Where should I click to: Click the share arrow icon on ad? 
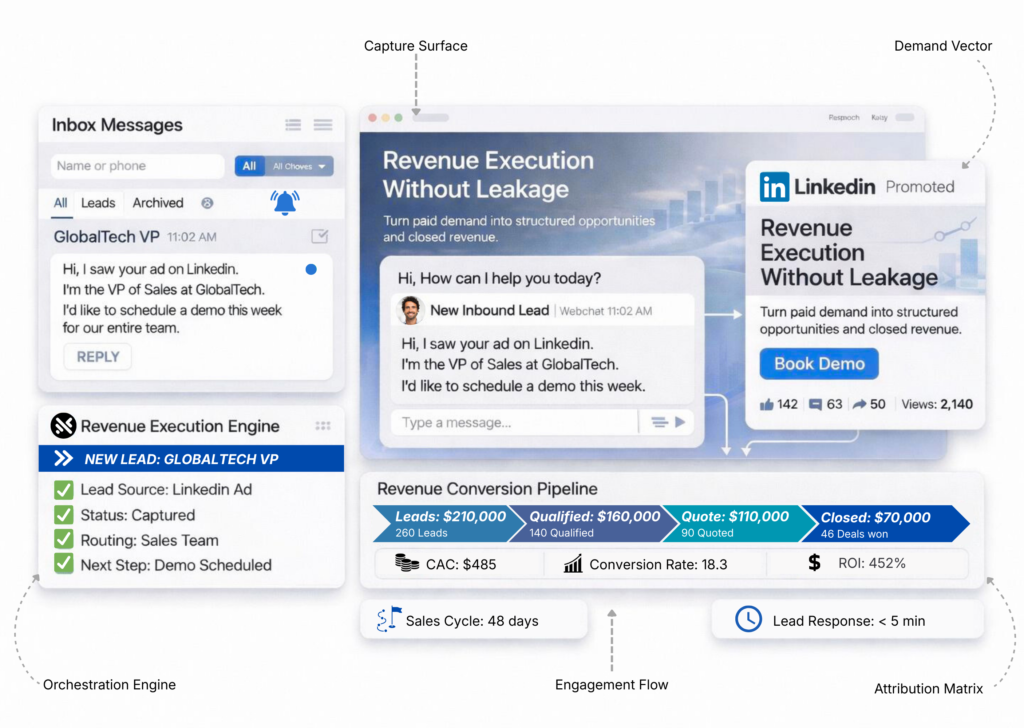coord(858,404)
